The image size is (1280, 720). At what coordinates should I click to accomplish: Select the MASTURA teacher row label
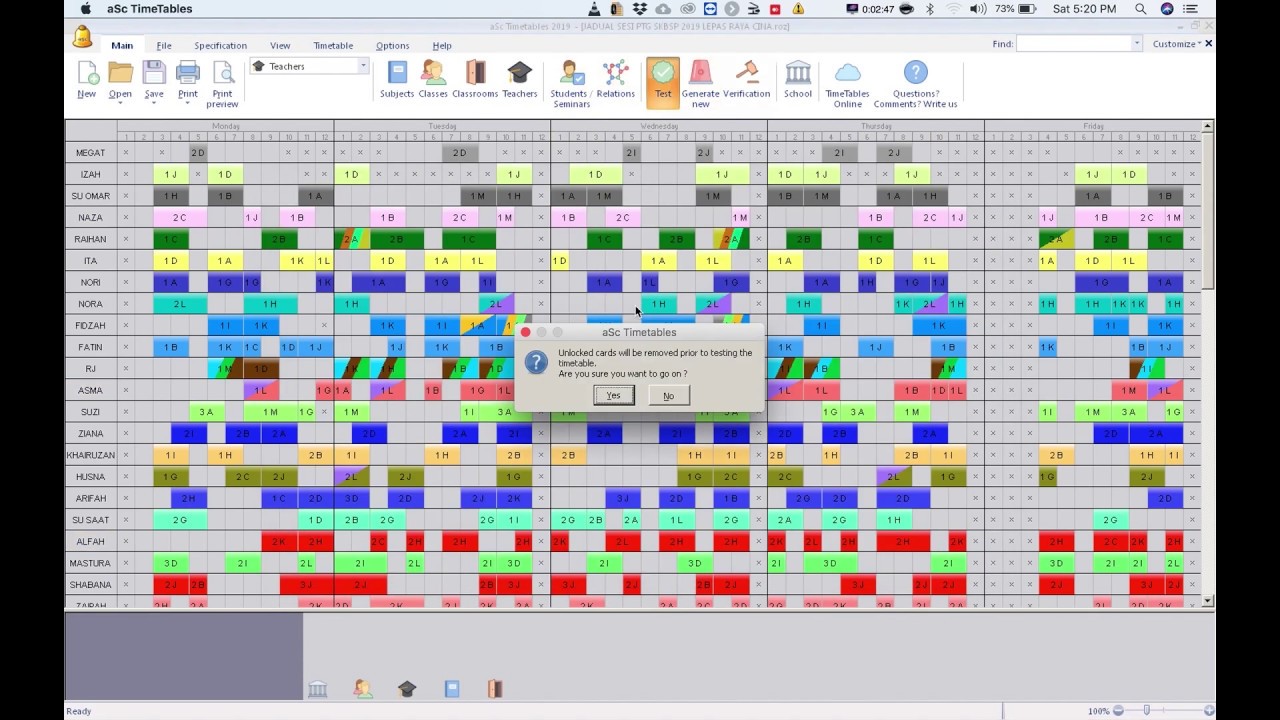91,563
